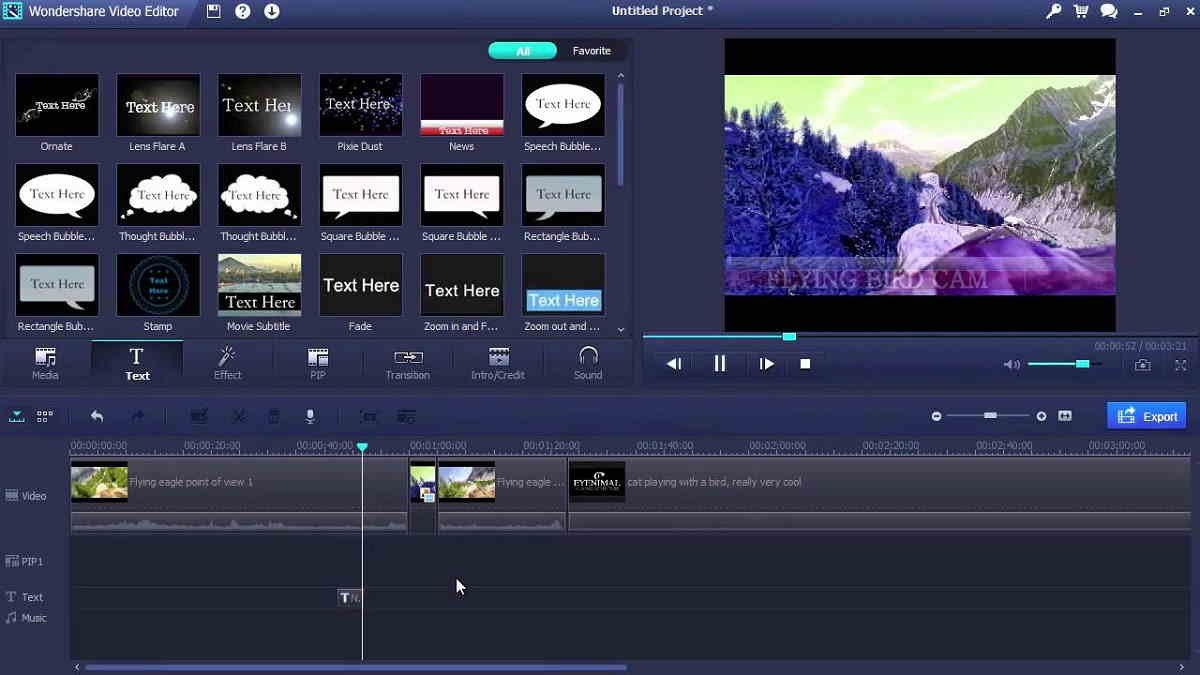Pause the video playback
The image size is (1200, 675).
coord(719,363)
